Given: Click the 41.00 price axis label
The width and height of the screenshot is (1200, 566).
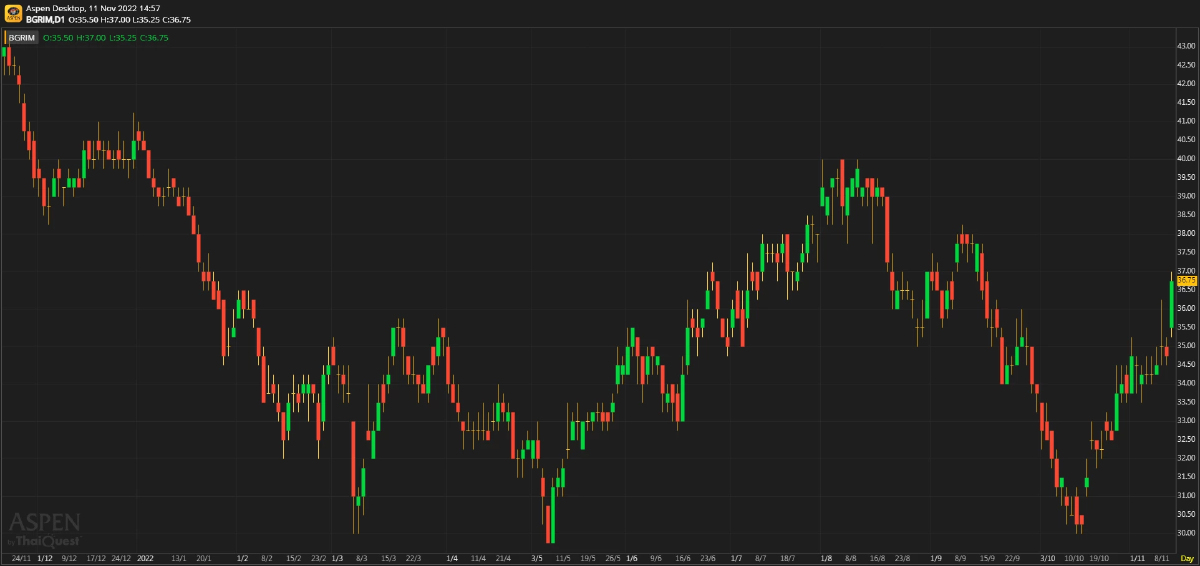Looking at the screenshot, I should (x=1186, y=121).
